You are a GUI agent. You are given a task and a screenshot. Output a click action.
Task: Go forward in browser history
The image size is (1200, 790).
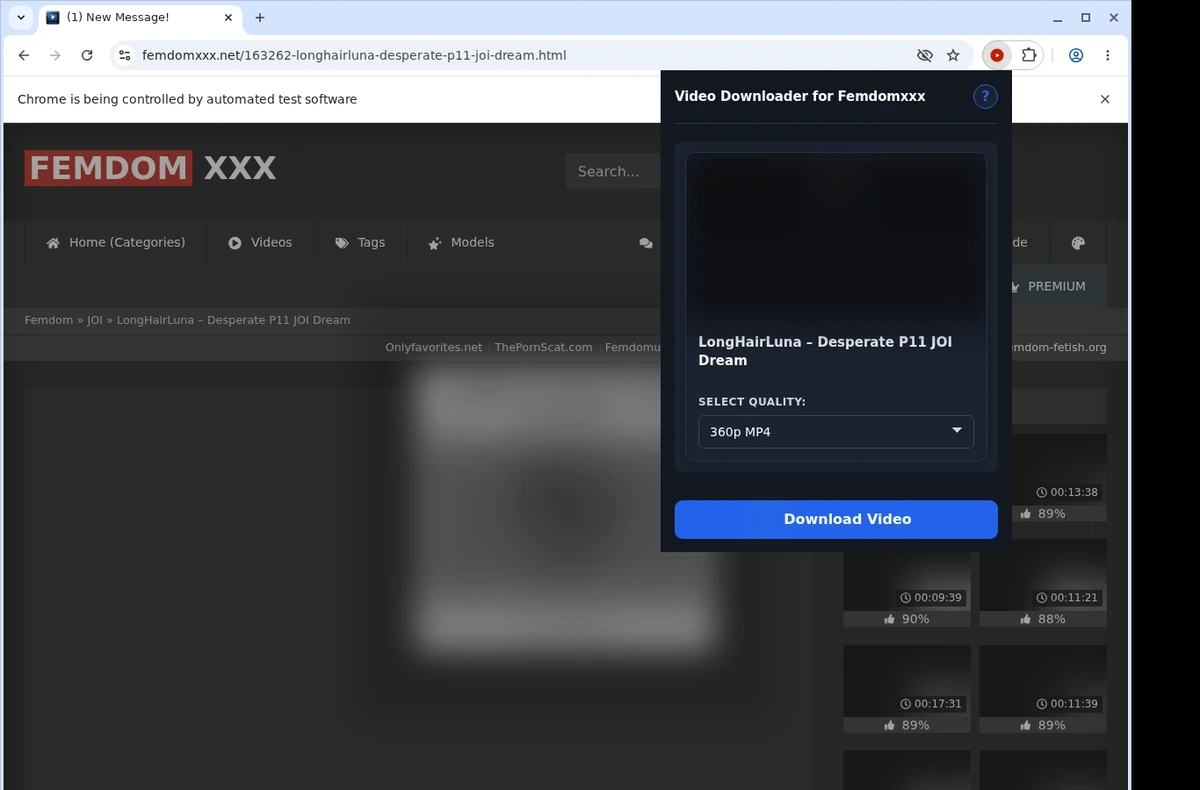point(55,56)
